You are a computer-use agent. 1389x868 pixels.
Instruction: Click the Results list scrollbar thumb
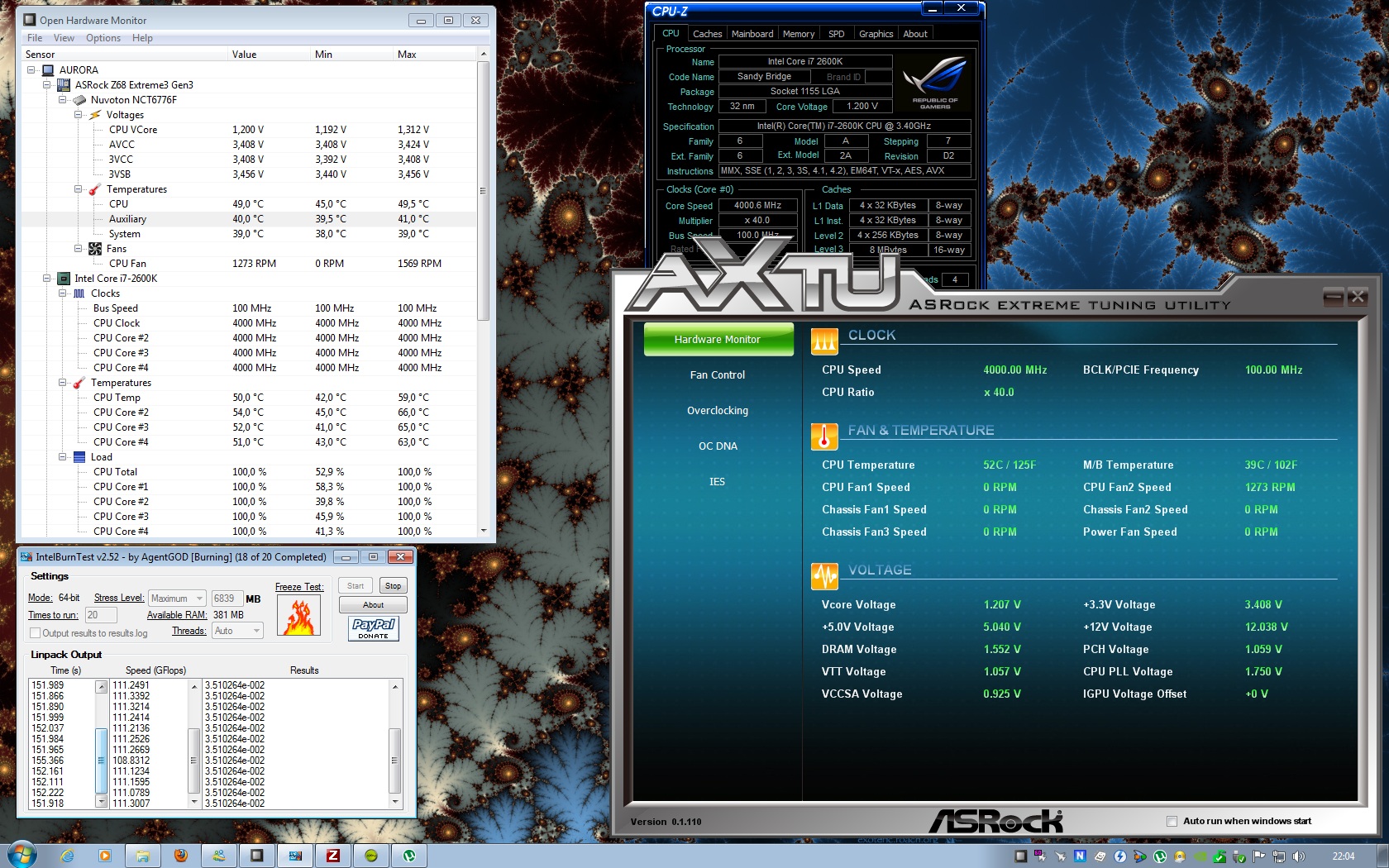395,761
